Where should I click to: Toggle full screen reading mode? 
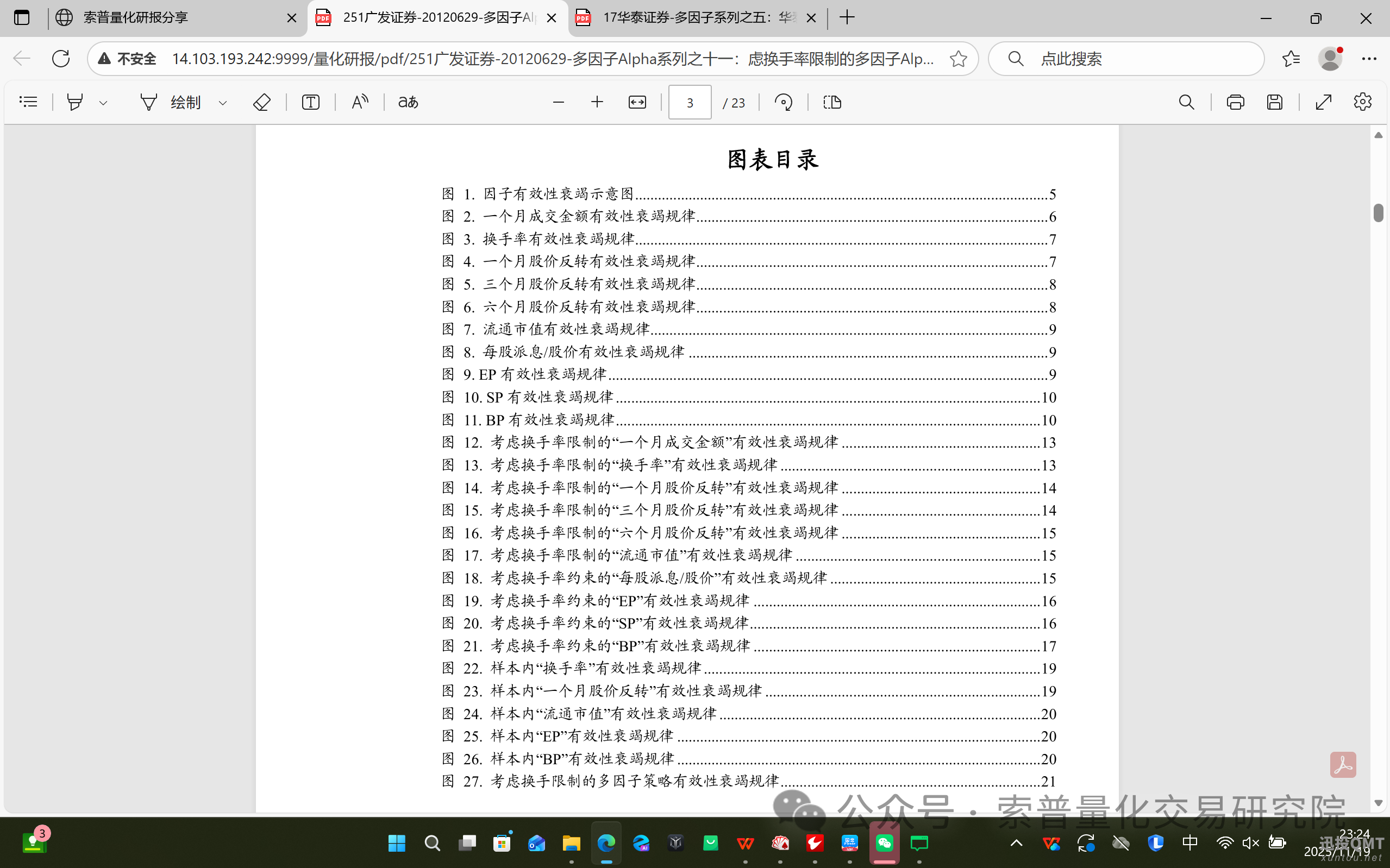click(1323, 102)
